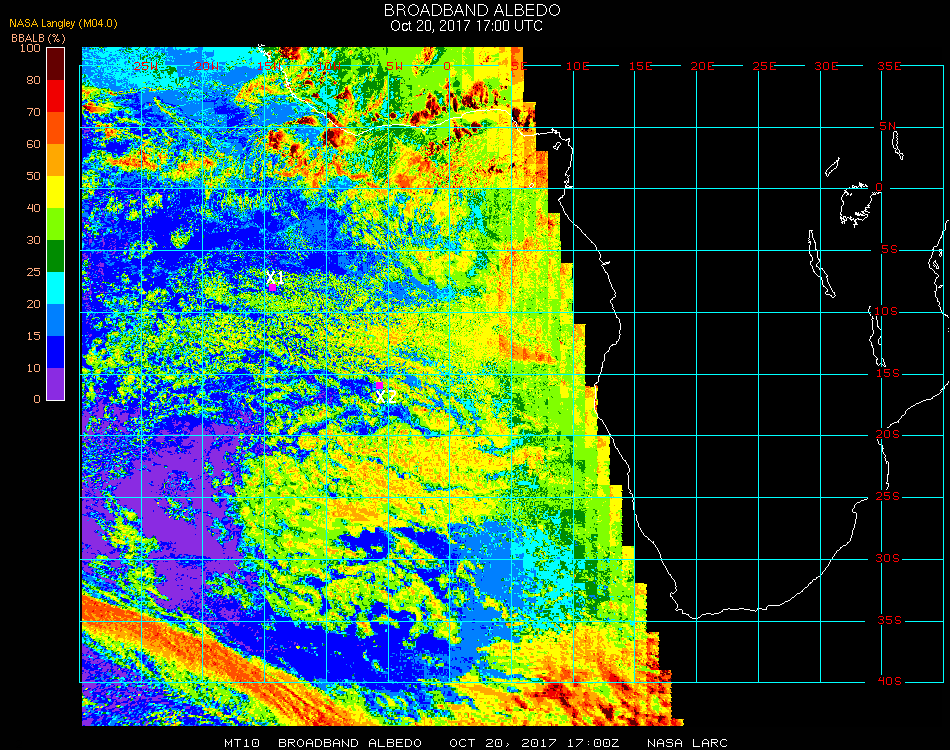Pick the orange 50-60 legend swatch
Viewport: 950px width, 750px height.
point(55,160)
